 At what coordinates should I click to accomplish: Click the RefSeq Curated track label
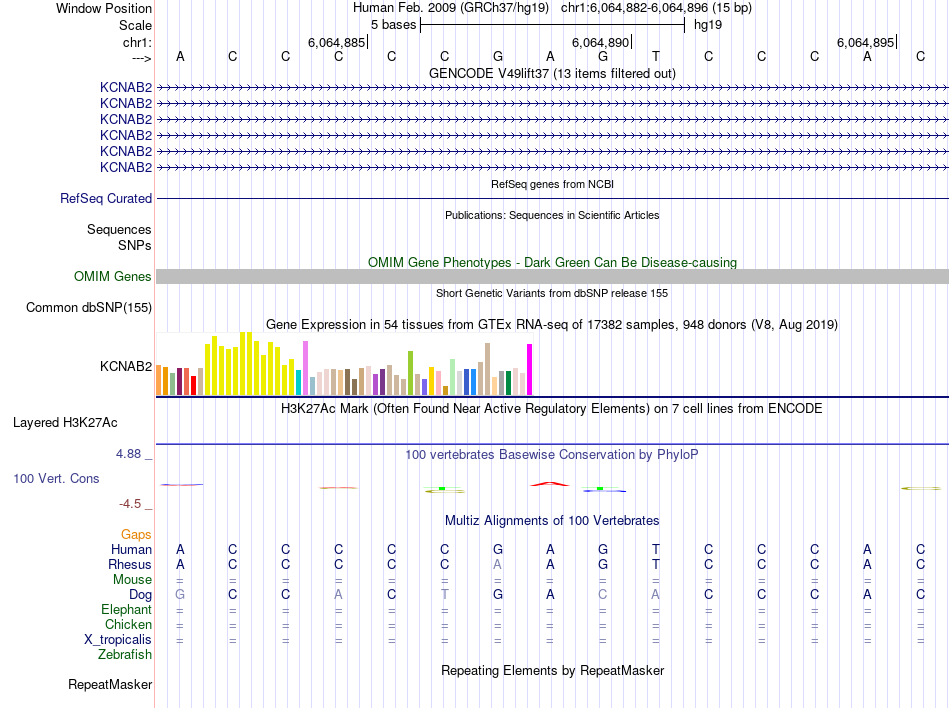(x=106, y=199)
